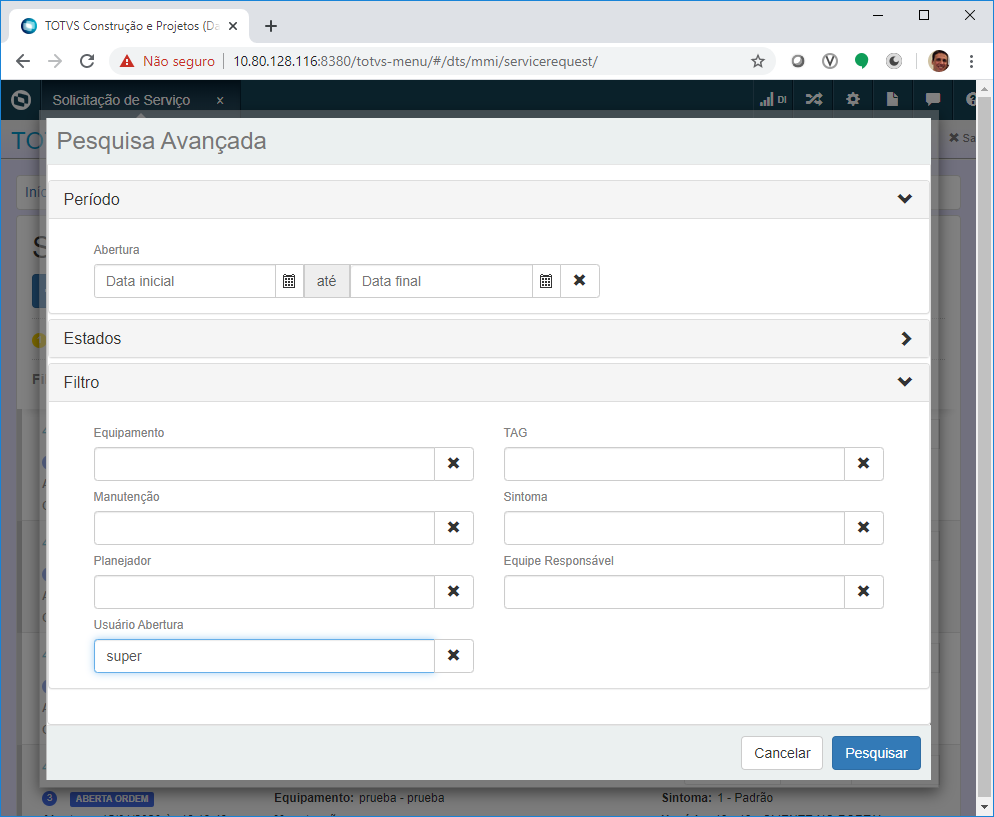Clear the Manutenção field
Image resolution: width=994 pixels, height=817 pixels.
[453, 527]
